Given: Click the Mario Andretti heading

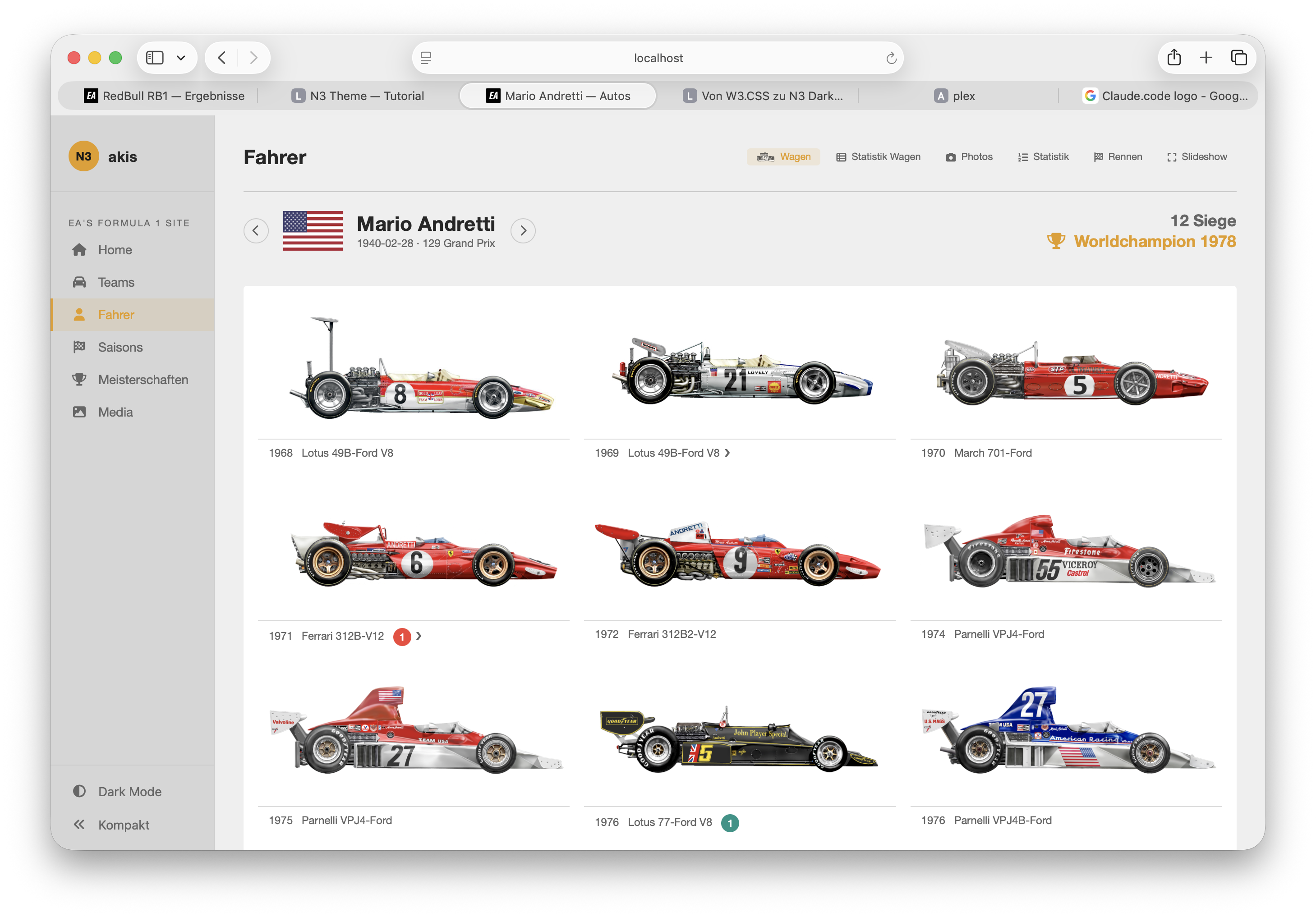Looking at the screenshot, I should click(x=426, y=224).
